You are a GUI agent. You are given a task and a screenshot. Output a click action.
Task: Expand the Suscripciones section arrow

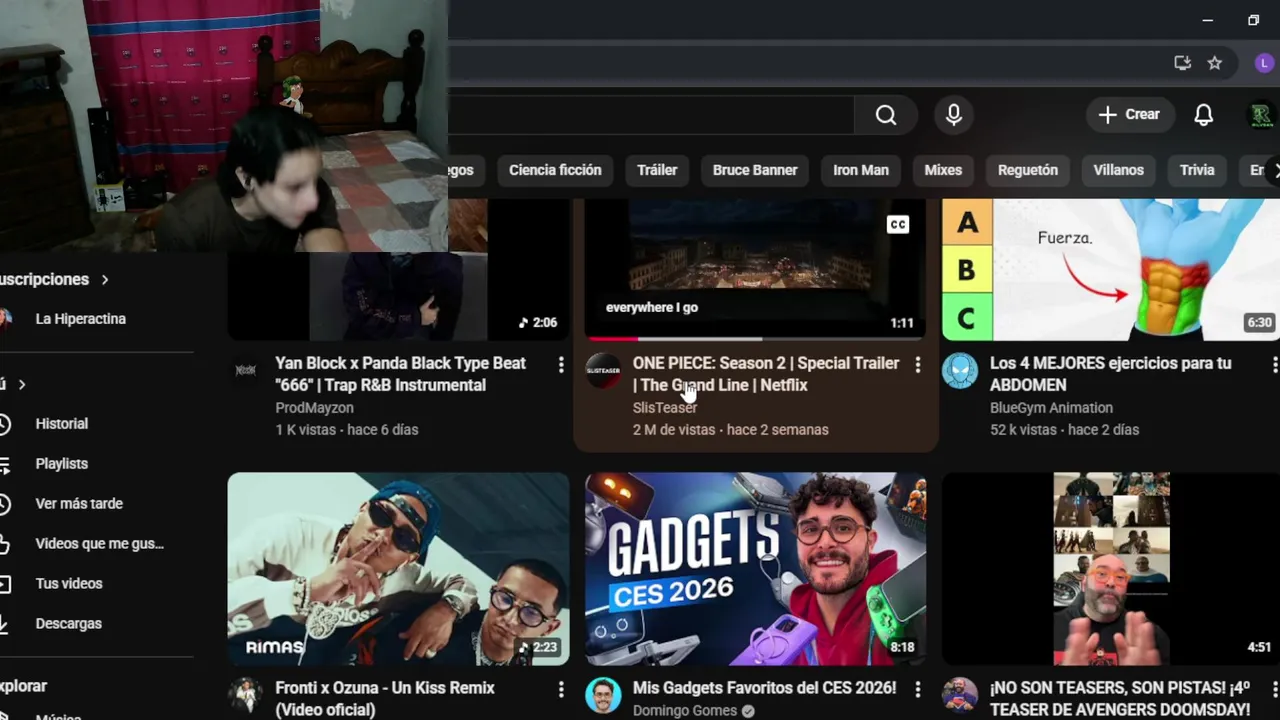(104, 279)
